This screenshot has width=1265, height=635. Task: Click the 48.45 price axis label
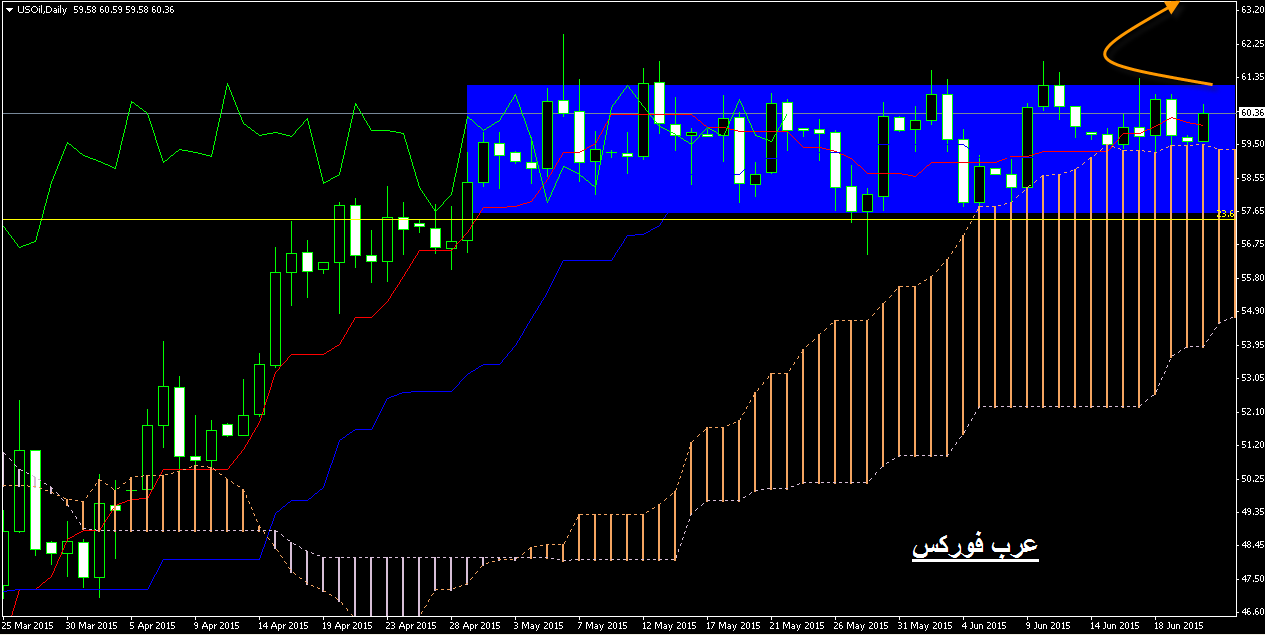click(x=1251, y=546)
